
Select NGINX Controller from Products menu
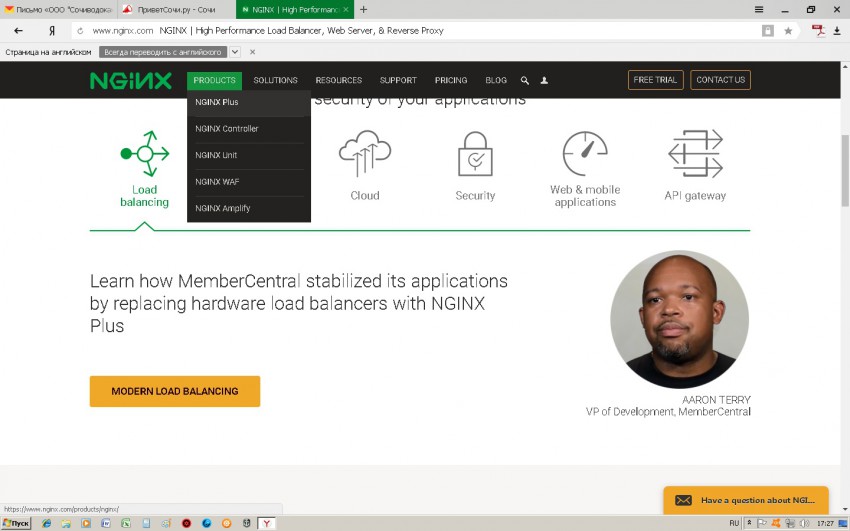[227, 129]
